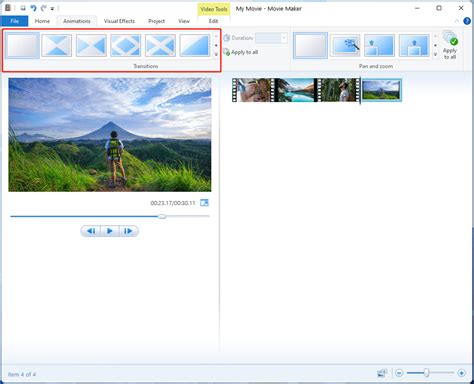Apply the diamond shaped transition
Viewport: 474px width, 384px height.
point(126,45)
